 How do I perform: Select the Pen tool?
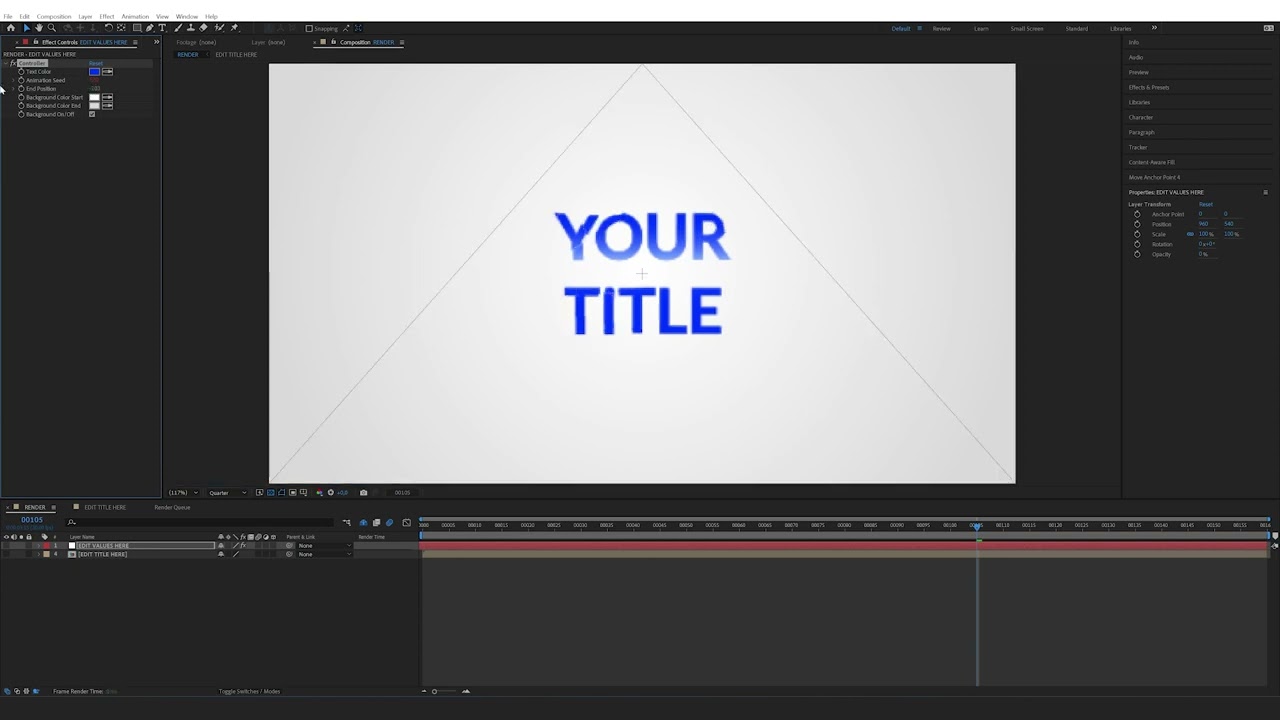tap(150, 28)
